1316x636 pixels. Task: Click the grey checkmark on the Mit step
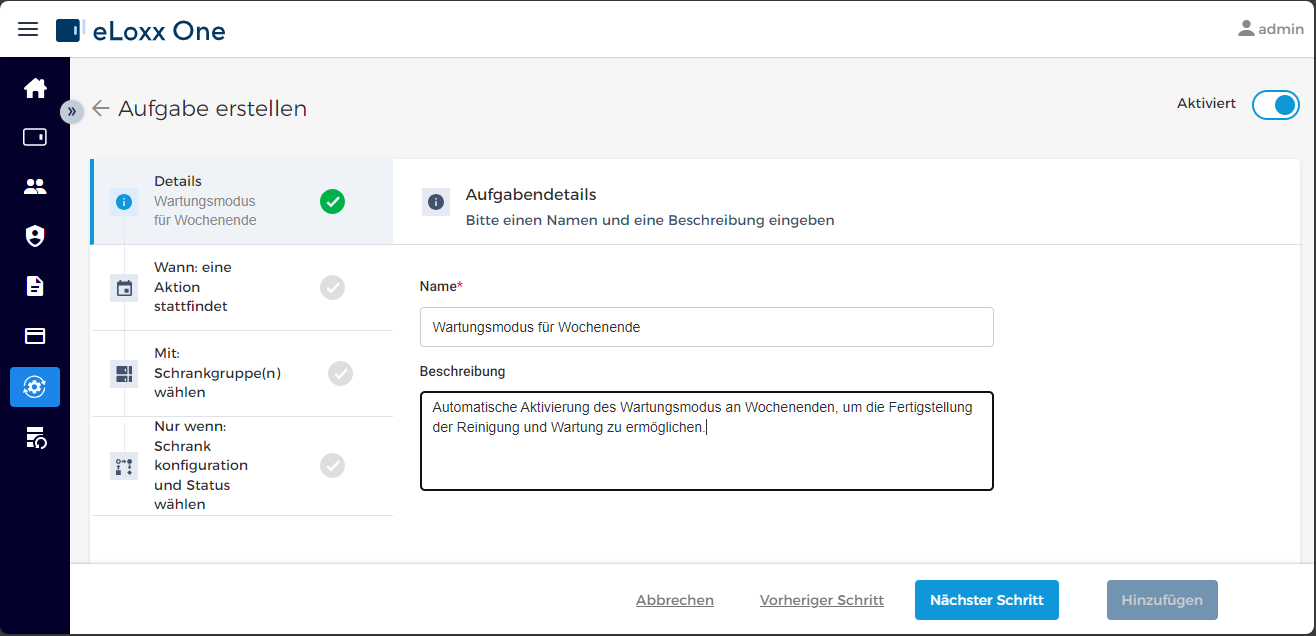coord(340,373)
